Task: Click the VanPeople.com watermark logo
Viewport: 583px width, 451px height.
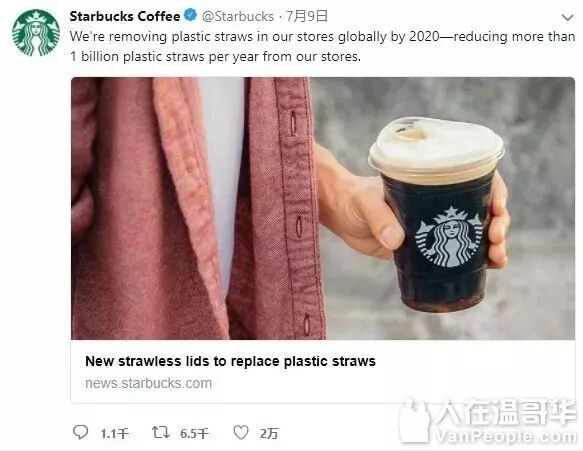Action: (x=488, y=421)
